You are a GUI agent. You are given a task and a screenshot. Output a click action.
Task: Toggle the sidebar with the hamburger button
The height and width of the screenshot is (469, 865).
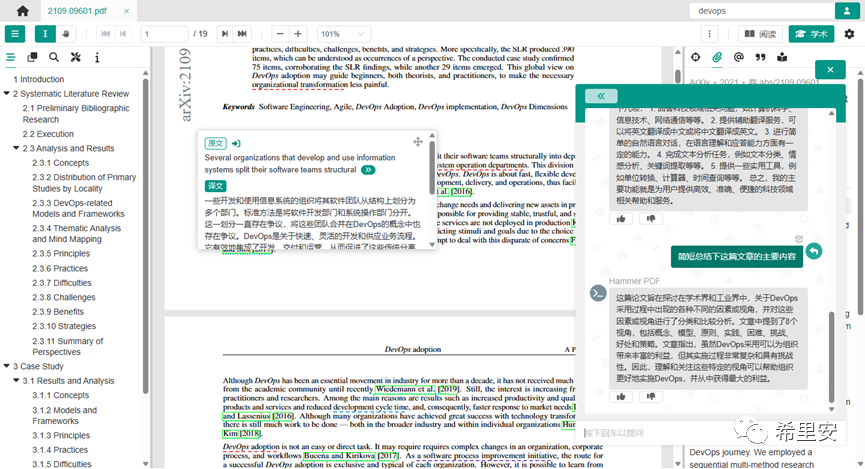click(x=15, y=34)
